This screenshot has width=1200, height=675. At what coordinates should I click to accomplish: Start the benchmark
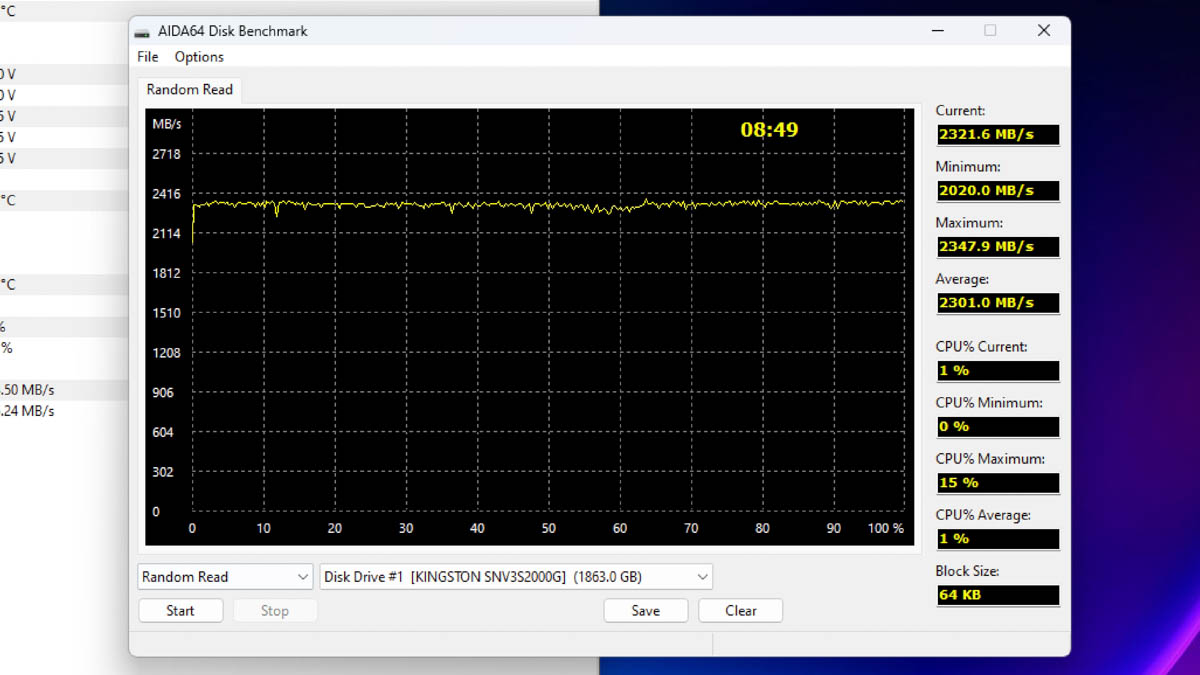(x=180, y=611)
